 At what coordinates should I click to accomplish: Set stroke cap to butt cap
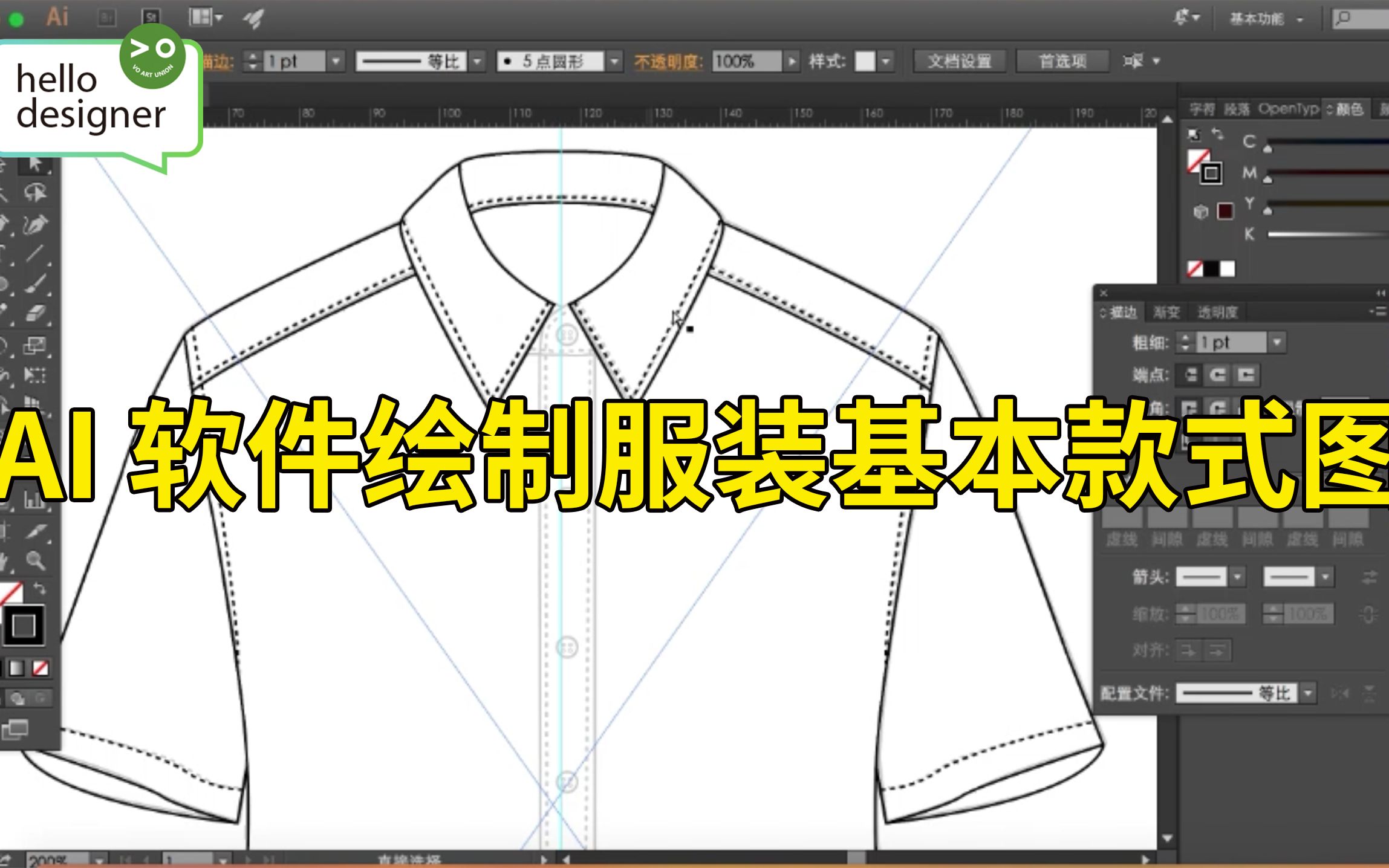(1189, 375)
